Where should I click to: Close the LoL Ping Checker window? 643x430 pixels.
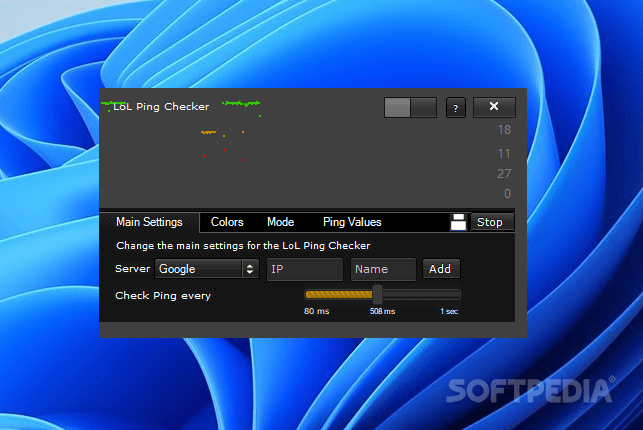click(494, 107)
